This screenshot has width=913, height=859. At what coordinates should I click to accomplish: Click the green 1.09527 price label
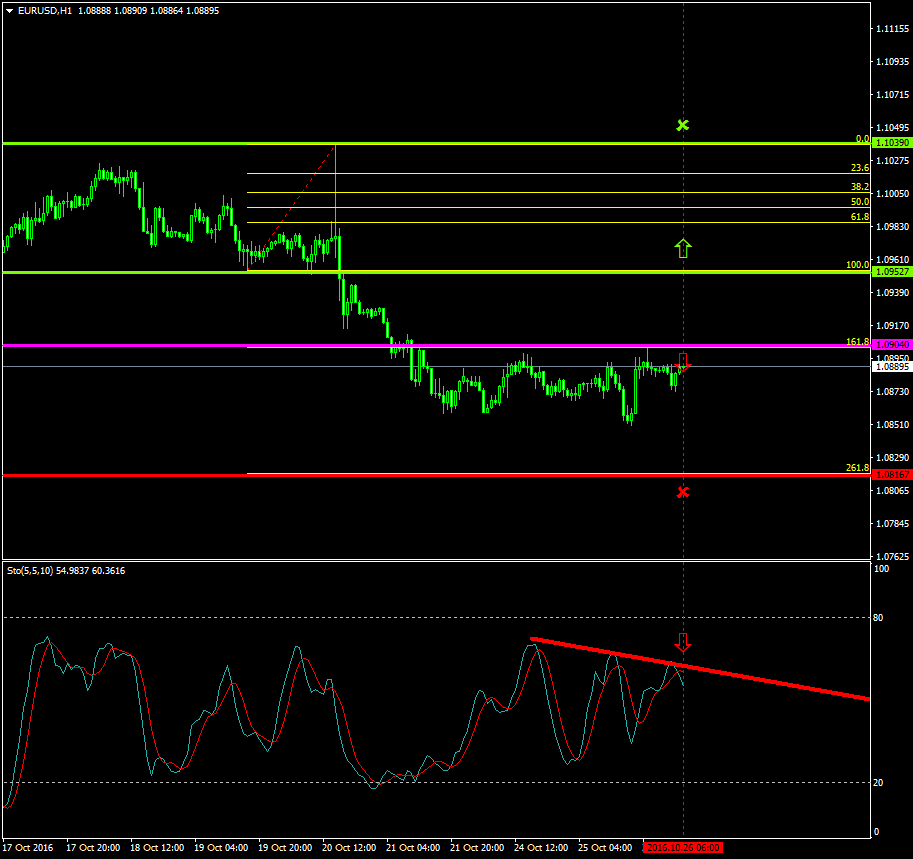click(891, 271)
